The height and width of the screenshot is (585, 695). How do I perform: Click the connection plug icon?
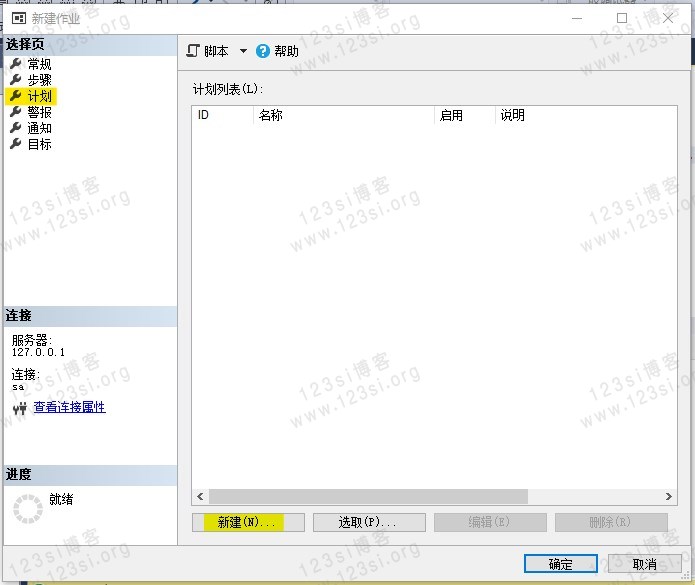pyautogui.click(x=20, y=408)
